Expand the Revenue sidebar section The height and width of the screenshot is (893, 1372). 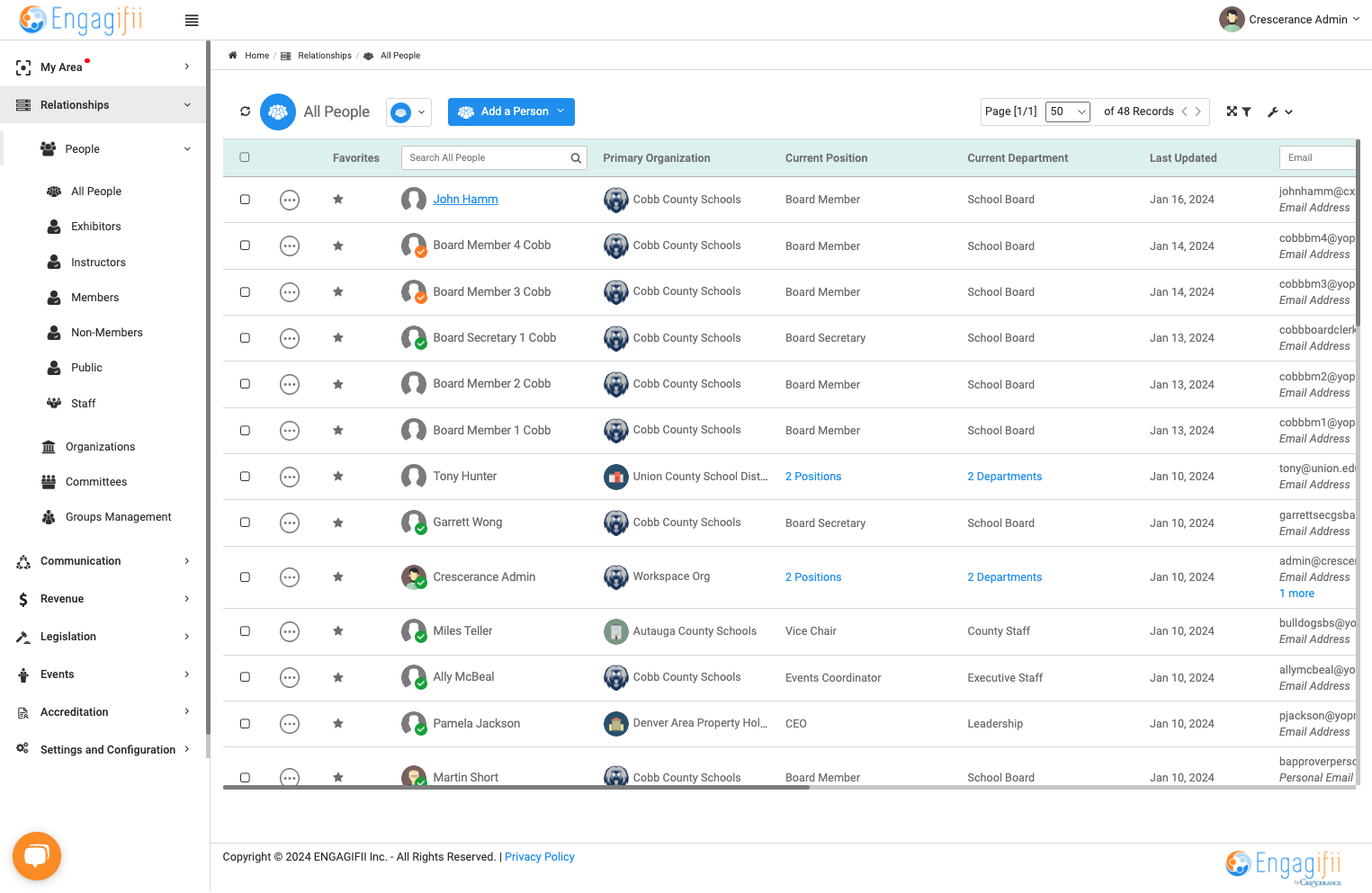pos(103,599)
